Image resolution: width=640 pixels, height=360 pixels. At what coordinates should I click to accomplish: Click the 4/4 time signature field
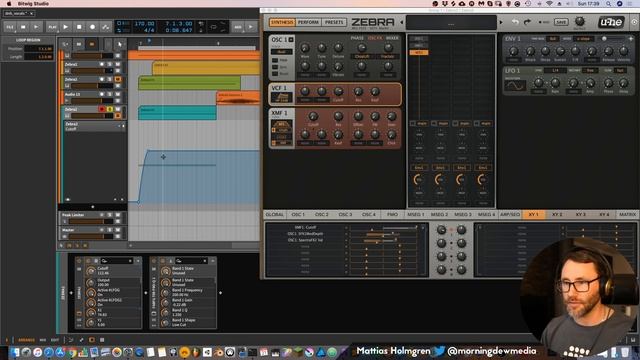(149, 30)
